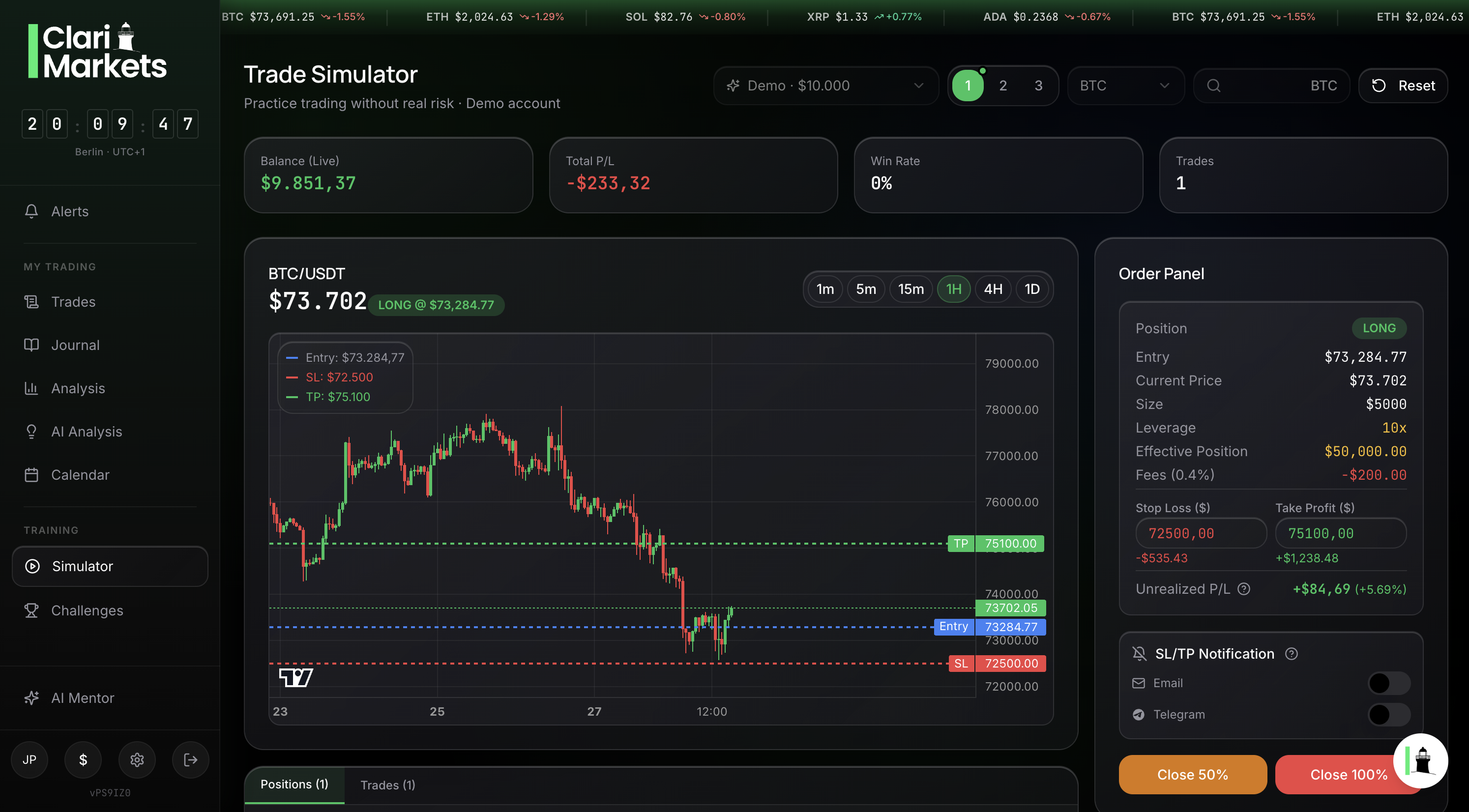Select the Simulator play icon
This screenshot has height=812, width=1469.
point(32,566)
